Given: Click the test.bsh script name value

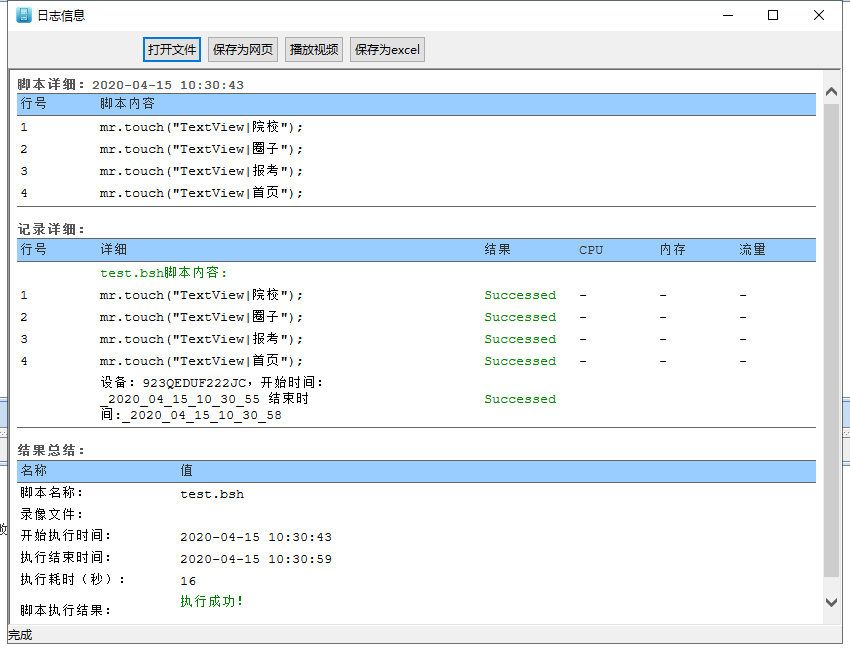Looking at the screenshot, I should [212, 494].
